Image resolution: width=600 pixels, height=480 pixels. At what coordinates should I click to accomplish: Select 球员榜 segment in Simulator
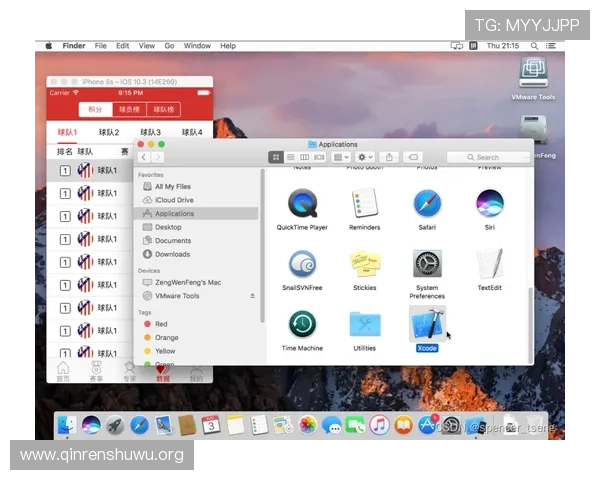[x=129, y=109]
